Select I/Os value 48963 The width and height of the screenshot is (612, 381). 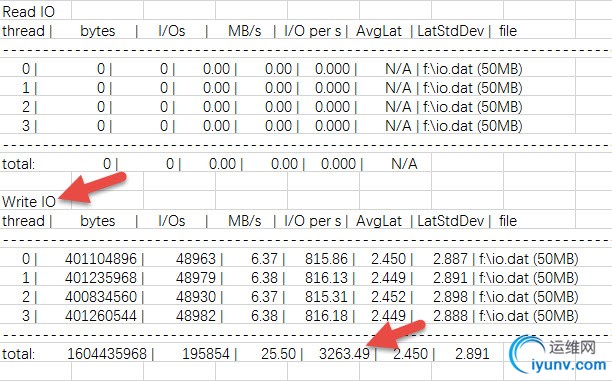pyautogui.click(x=196, y=258)
